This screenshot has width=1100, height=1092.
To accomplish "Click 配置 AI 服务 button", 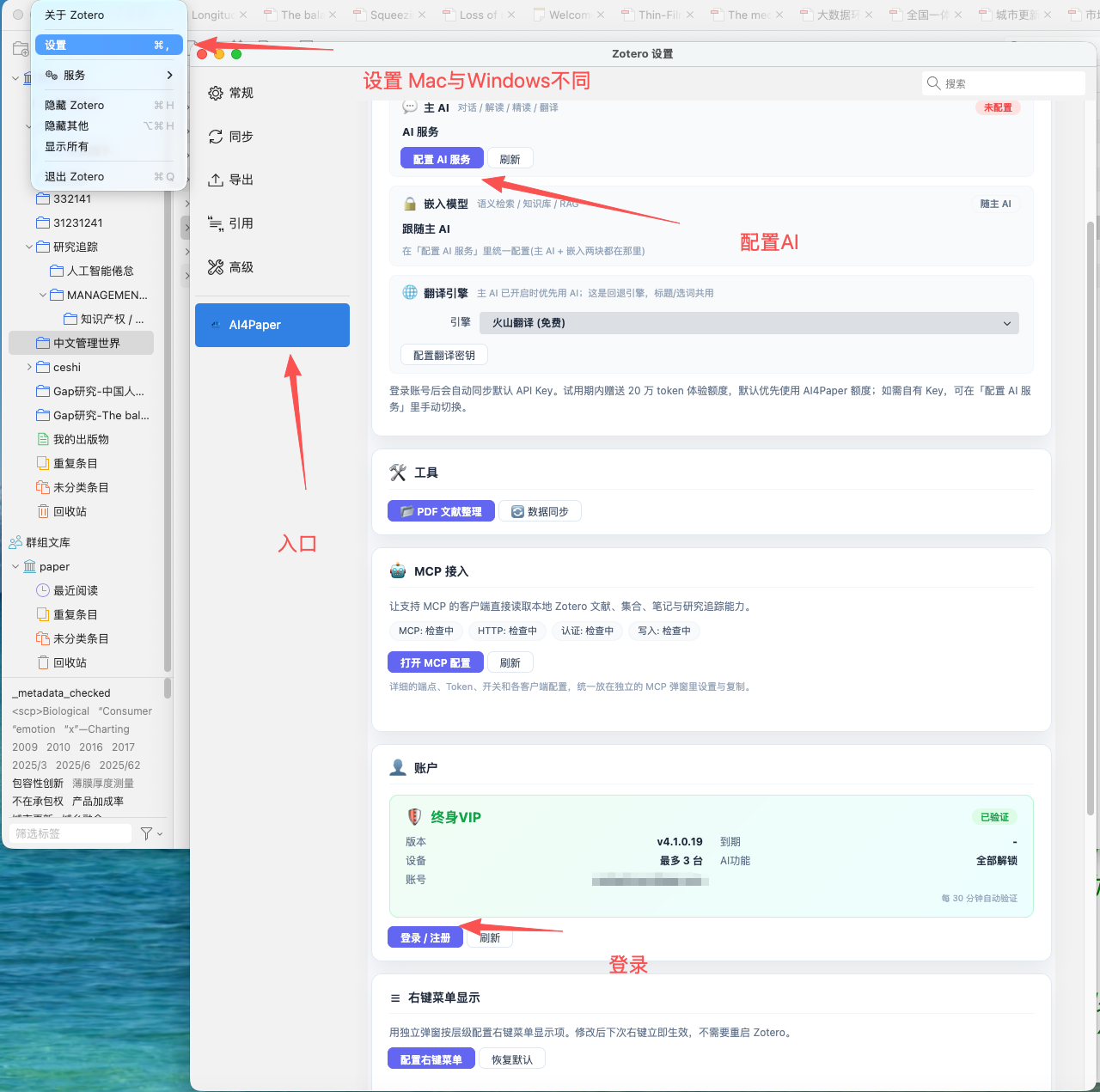I will pyautogui.click(x=441, y=159).
